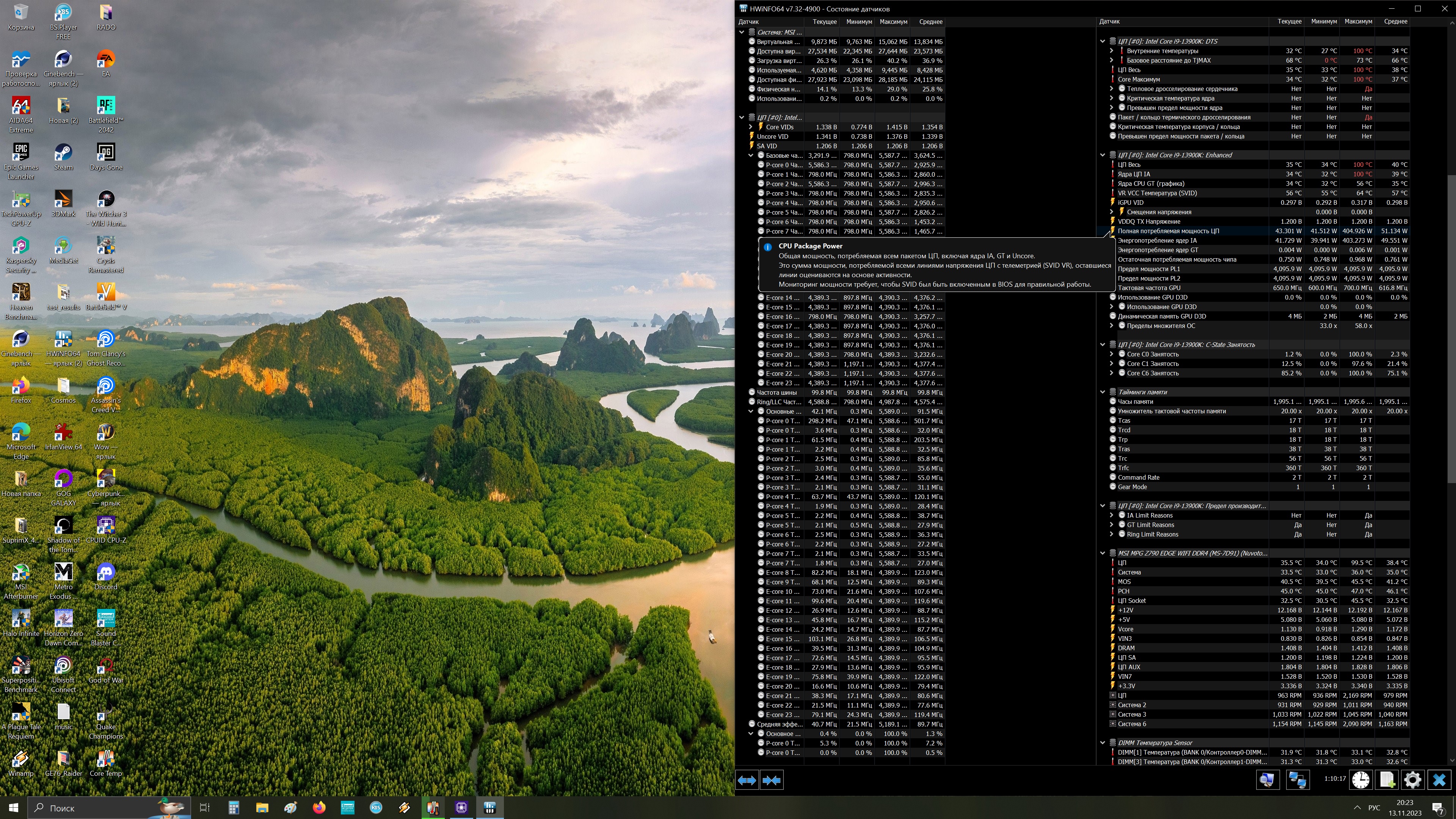1456x819 pixels.
Task: Collapse the Система MSI sensor group
Action: coord(742,32)
